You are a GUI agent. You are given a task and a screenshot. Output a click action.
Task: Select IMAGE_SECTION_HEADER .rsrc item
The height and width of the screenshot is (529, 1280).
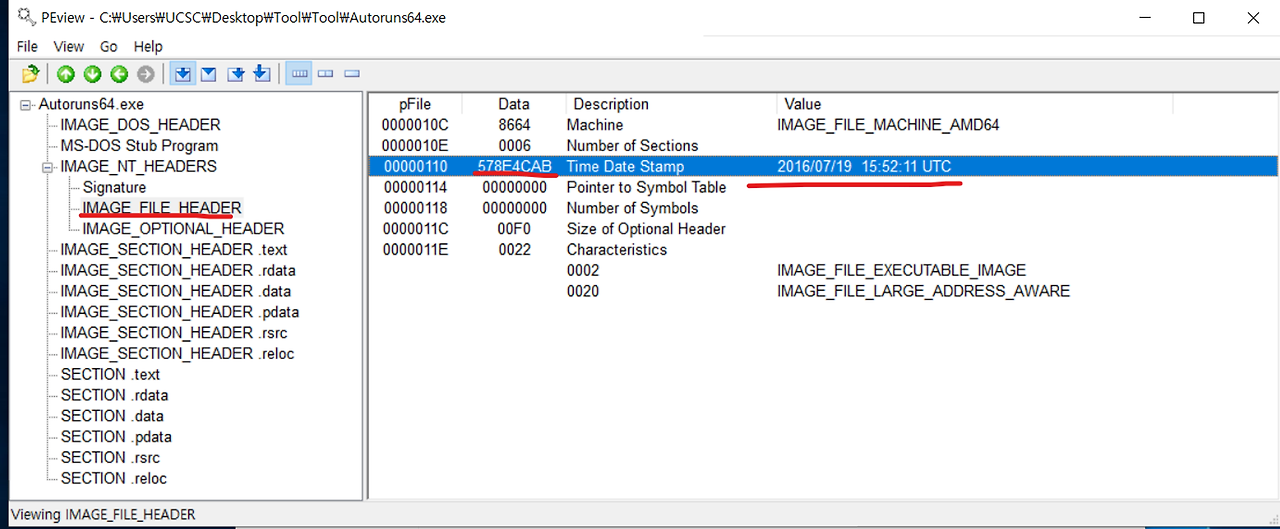point(175,332)
